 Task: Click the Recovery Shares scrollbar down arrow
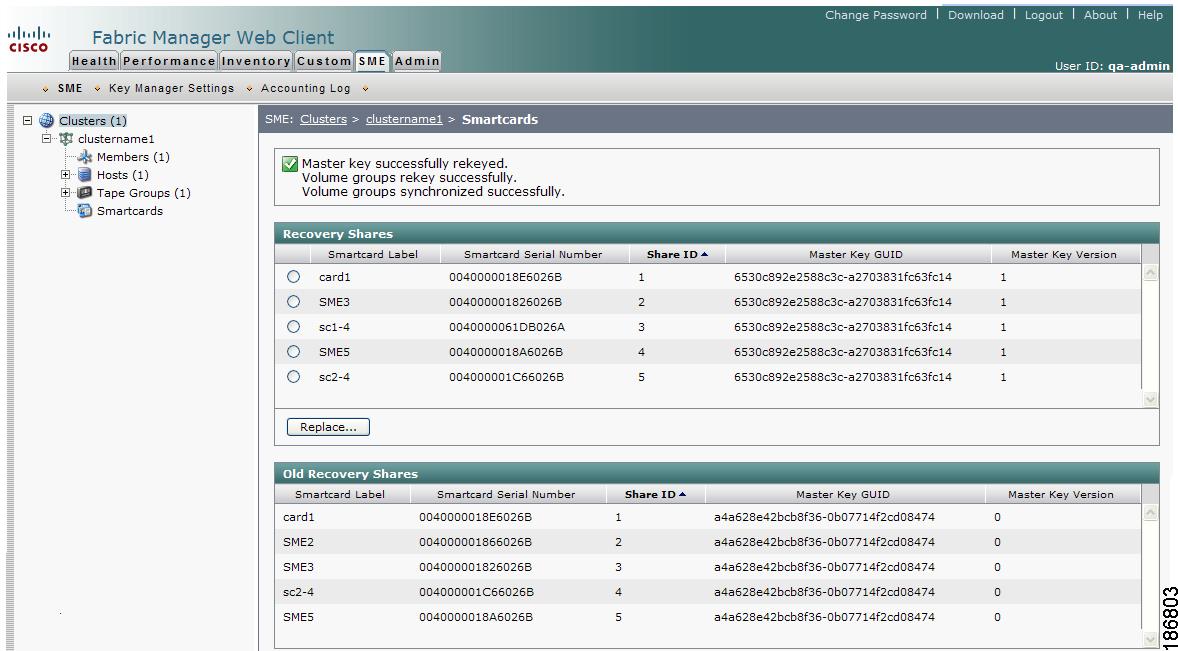point(1149,400)
